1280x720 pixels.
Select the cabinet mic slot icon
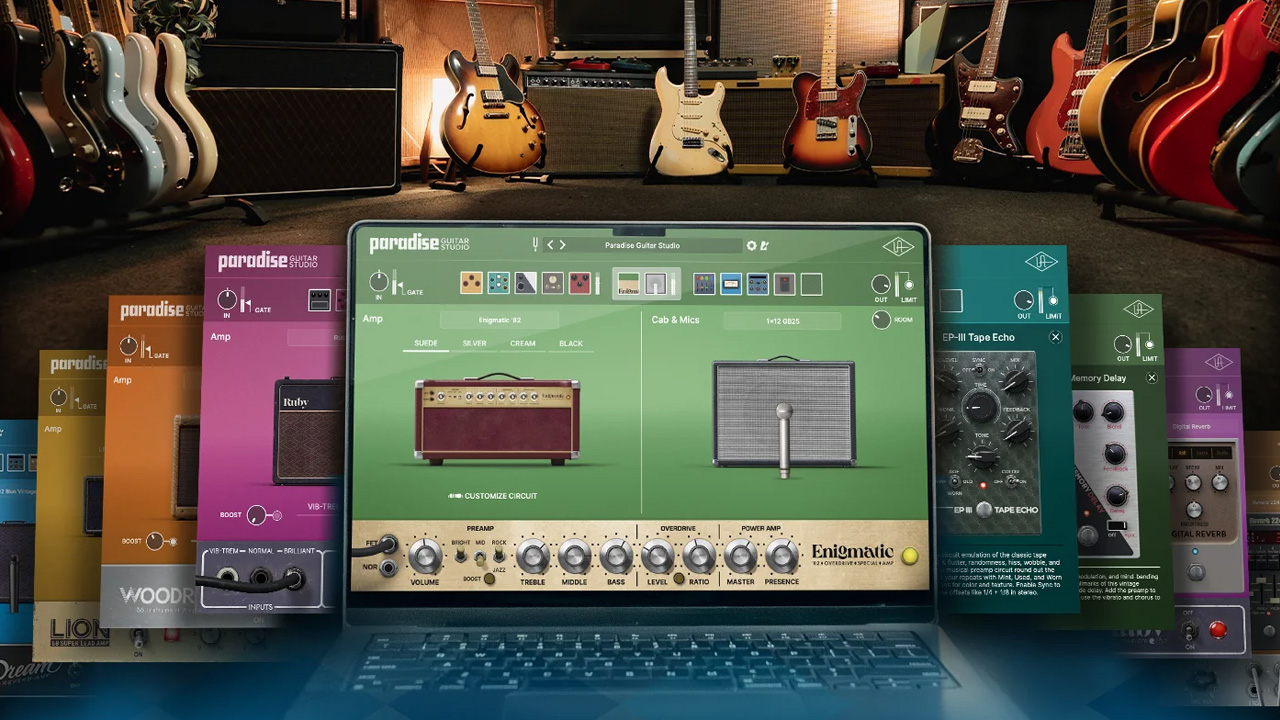656,284
